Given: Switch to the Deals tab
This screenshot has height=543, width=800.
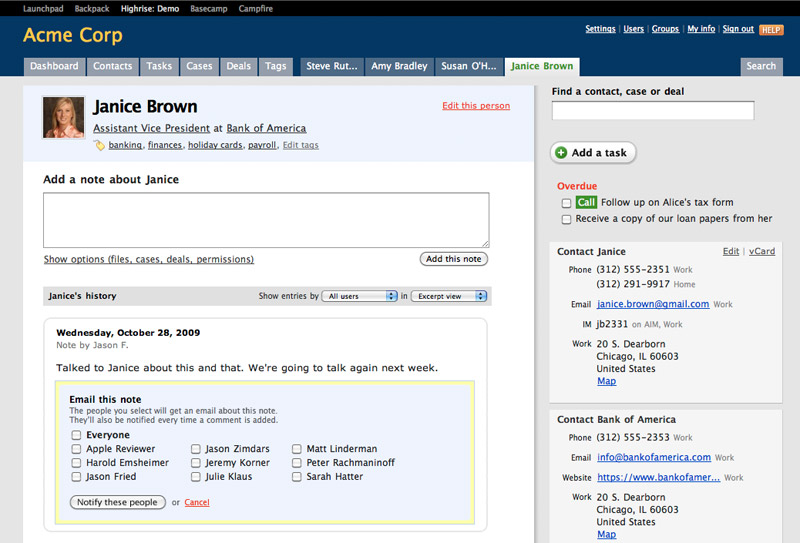Looking at the screenshot, I should 239,66.
